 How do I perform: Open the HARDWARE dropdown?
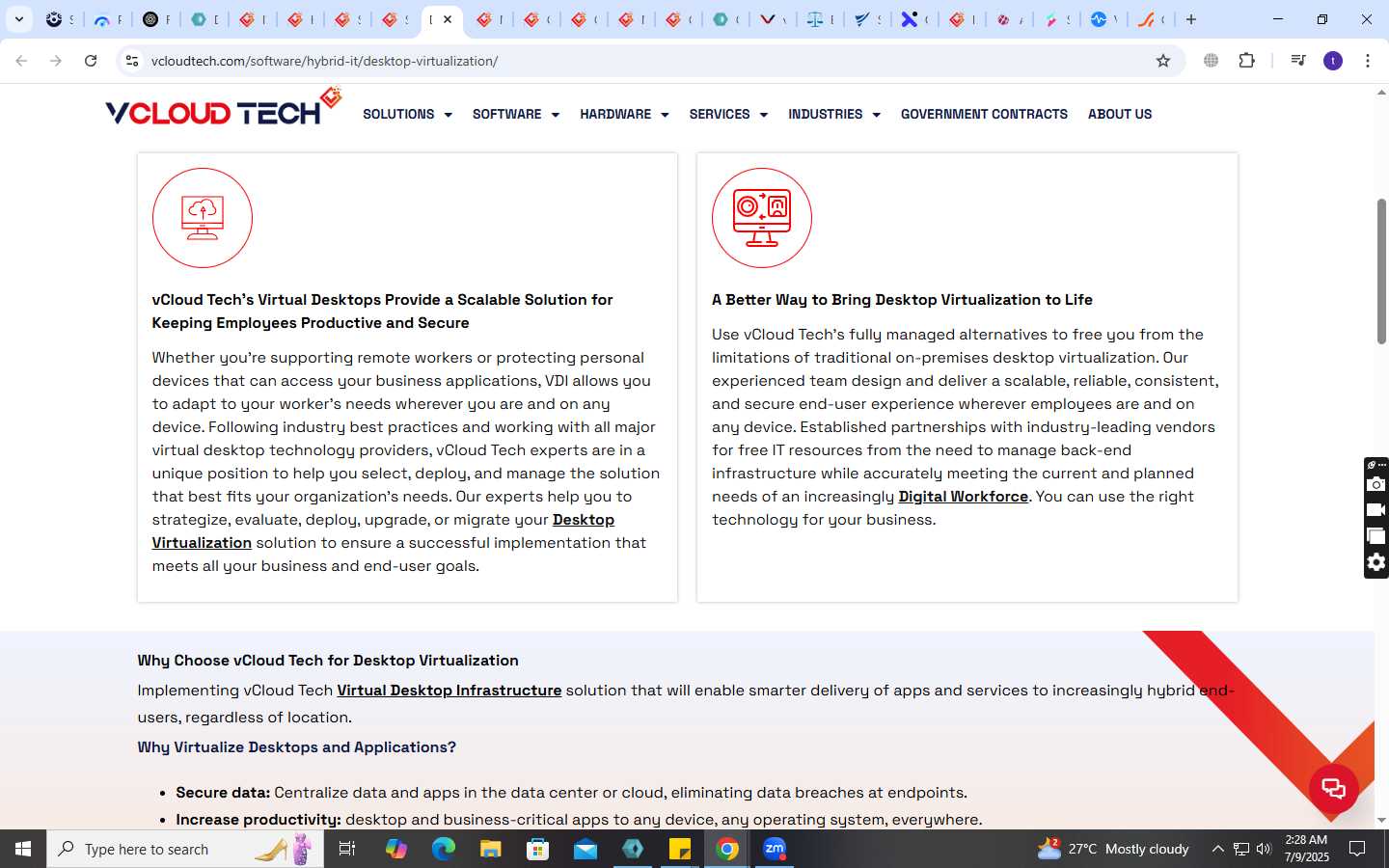[x=624, y=114]
